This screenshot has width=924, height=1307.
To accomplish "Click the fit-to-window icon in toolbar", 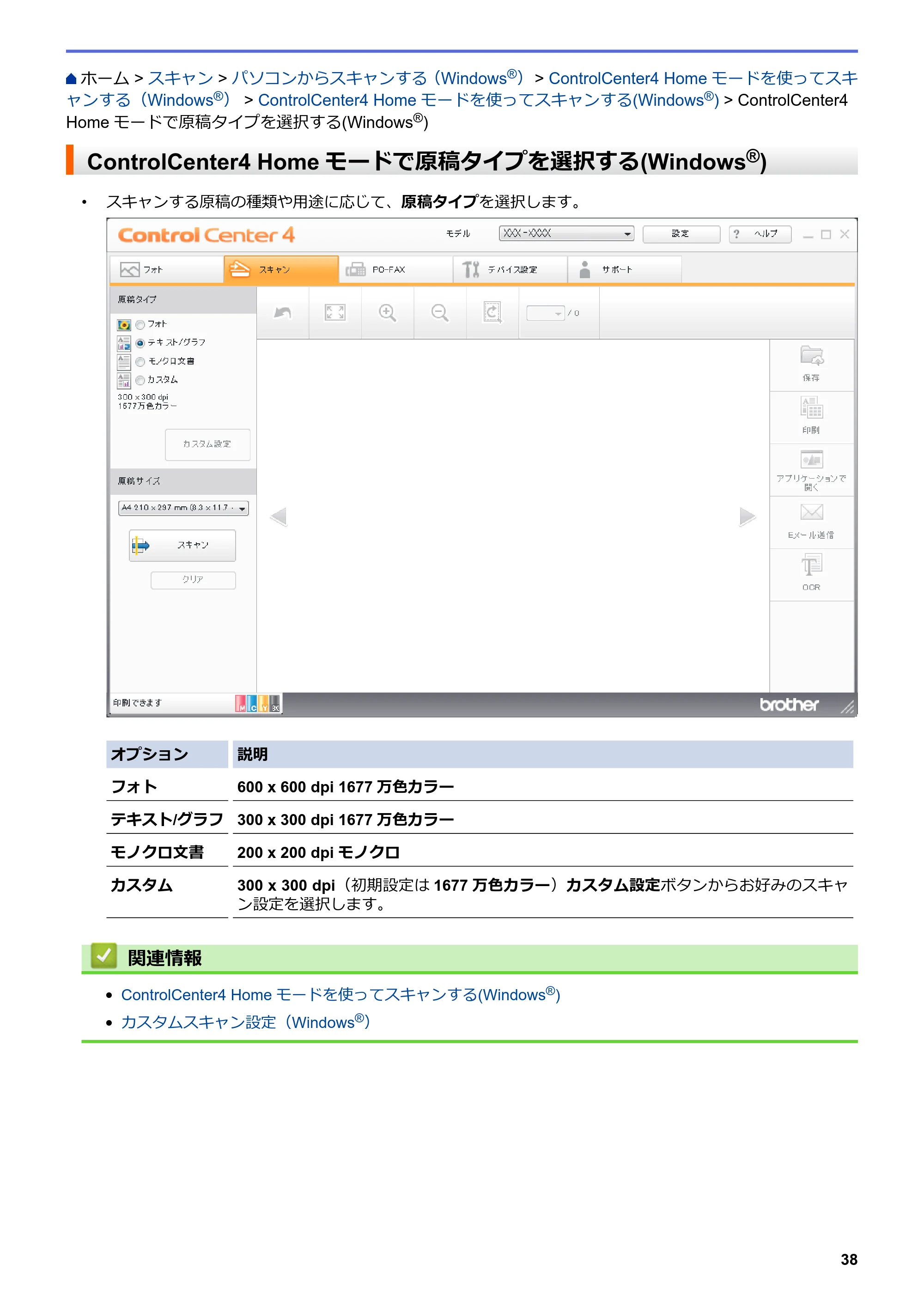I will (335, 312).
